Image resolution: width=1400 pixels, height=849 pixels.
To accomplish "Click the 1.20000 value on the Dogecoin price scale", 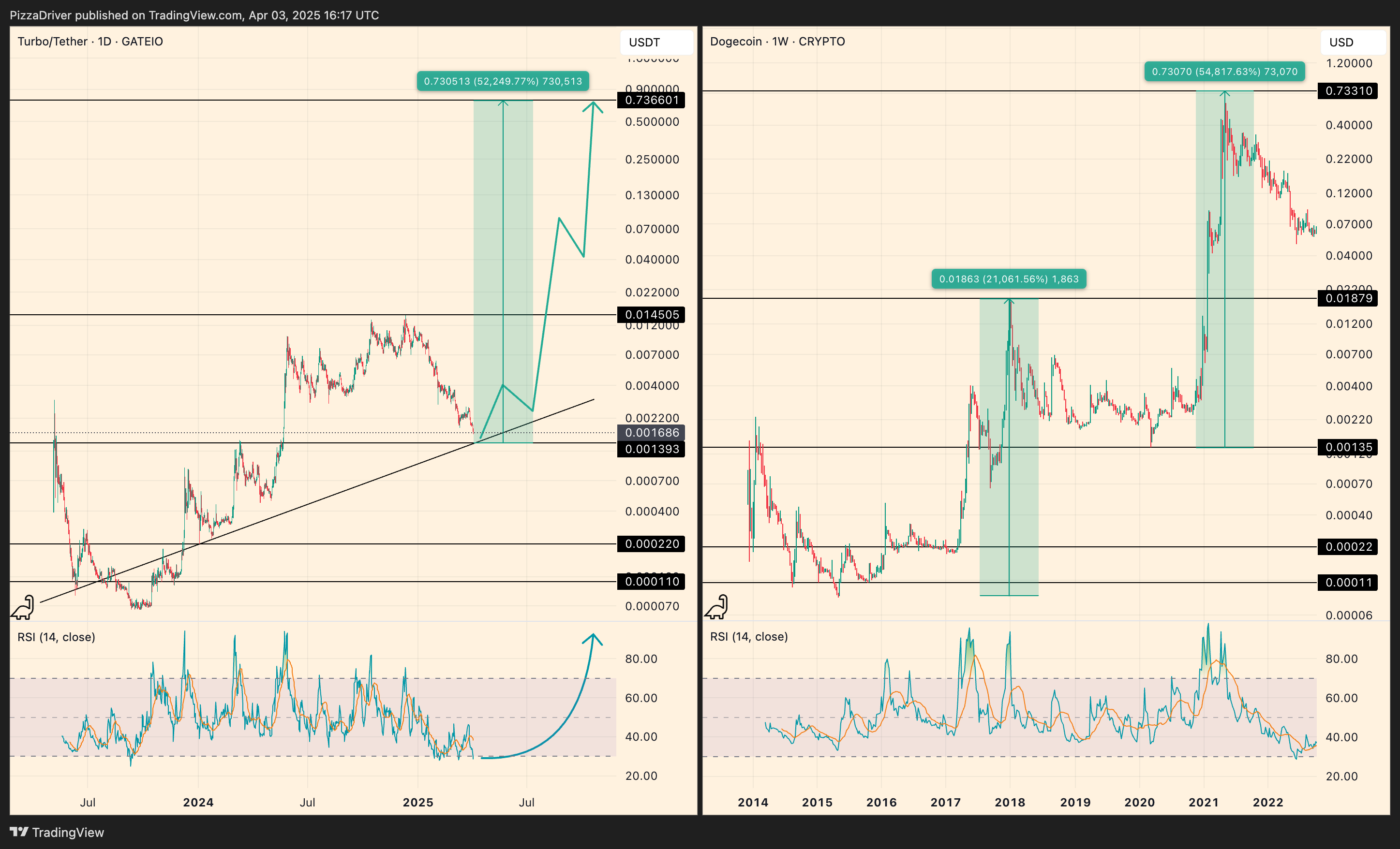I will click(x=1349, y=64).
